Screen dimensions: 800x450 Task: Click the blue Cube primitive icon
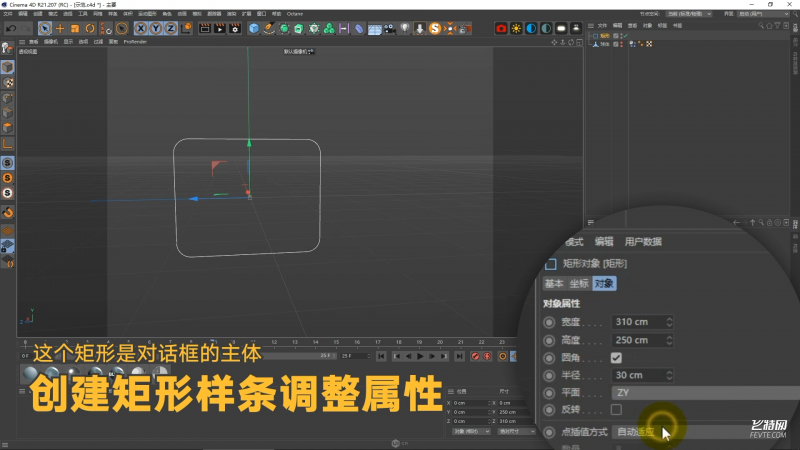254,29
